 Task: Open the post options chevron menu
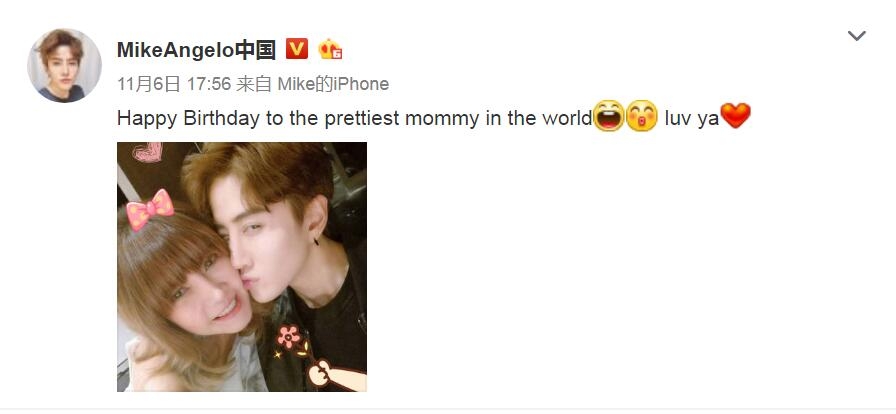[857, 36]
